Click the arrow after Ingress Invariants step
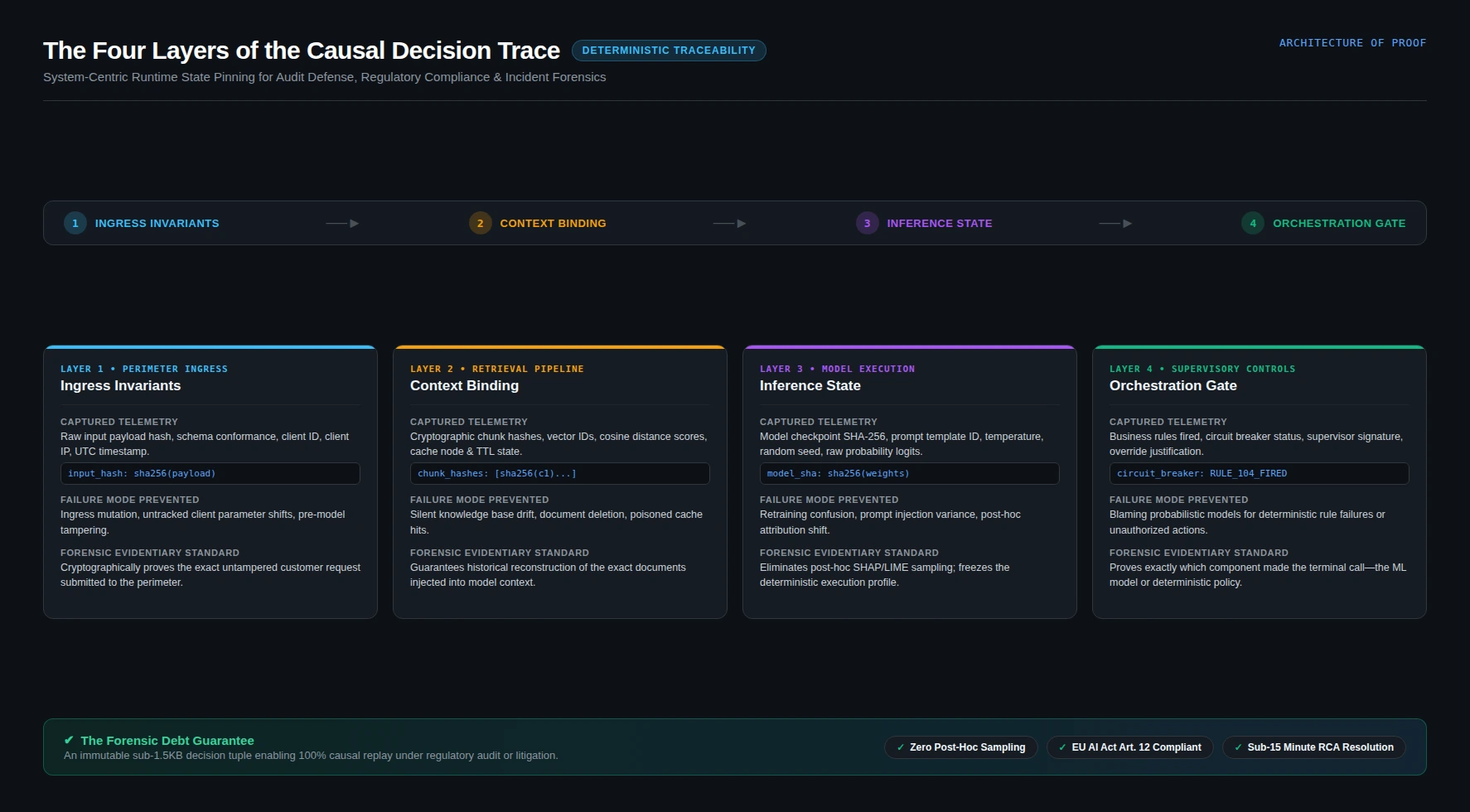Image resolution: width=1470 pixels, height=812 pixels. [342, 223]
